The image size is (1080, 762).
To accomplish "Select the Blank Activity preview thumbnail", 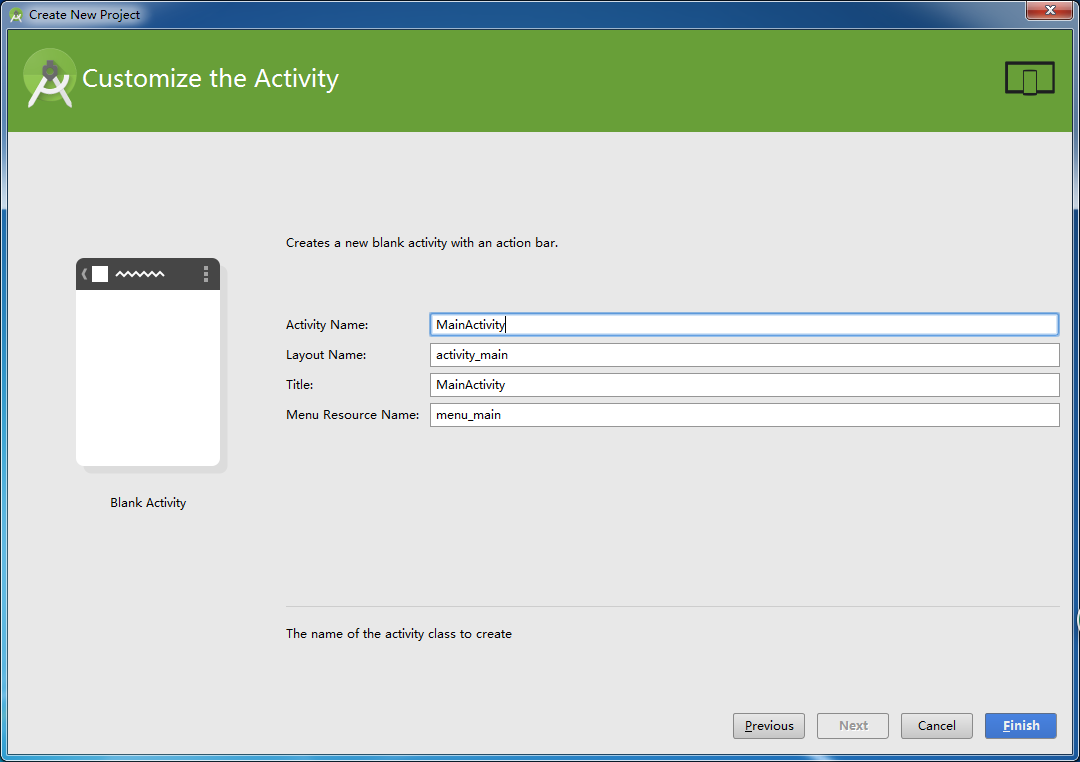I will pyautogui.click(x=148, y=365).
